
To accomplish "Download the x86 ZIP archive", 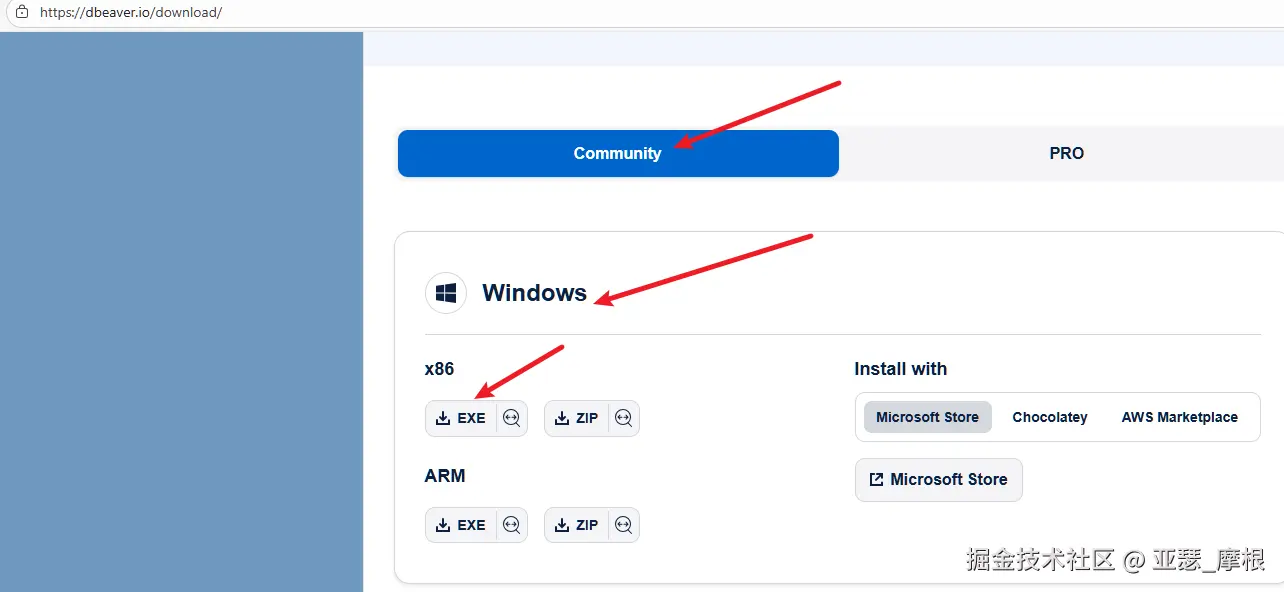I will coord(577,418).
